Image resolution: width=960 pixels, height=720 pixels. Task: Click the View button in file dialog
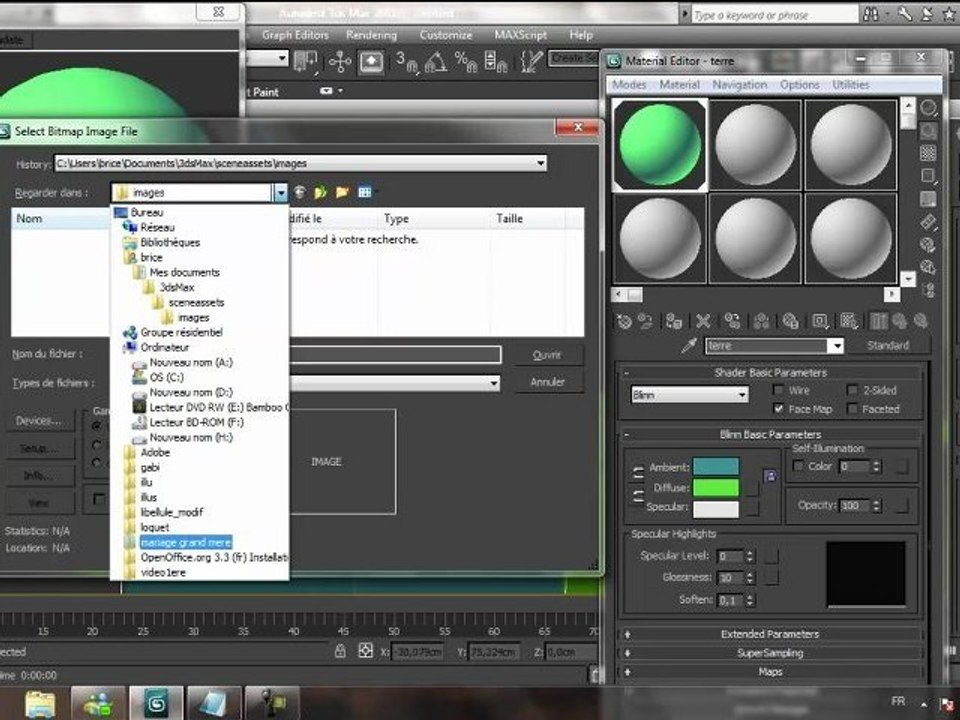(40, 503)
